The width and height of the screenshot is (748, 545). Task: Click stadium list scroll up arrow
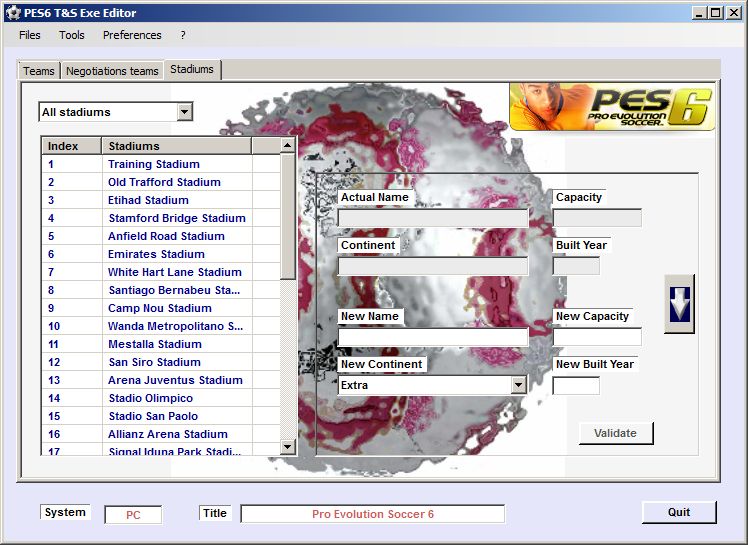pyautogui.click(x=288, y=145)
